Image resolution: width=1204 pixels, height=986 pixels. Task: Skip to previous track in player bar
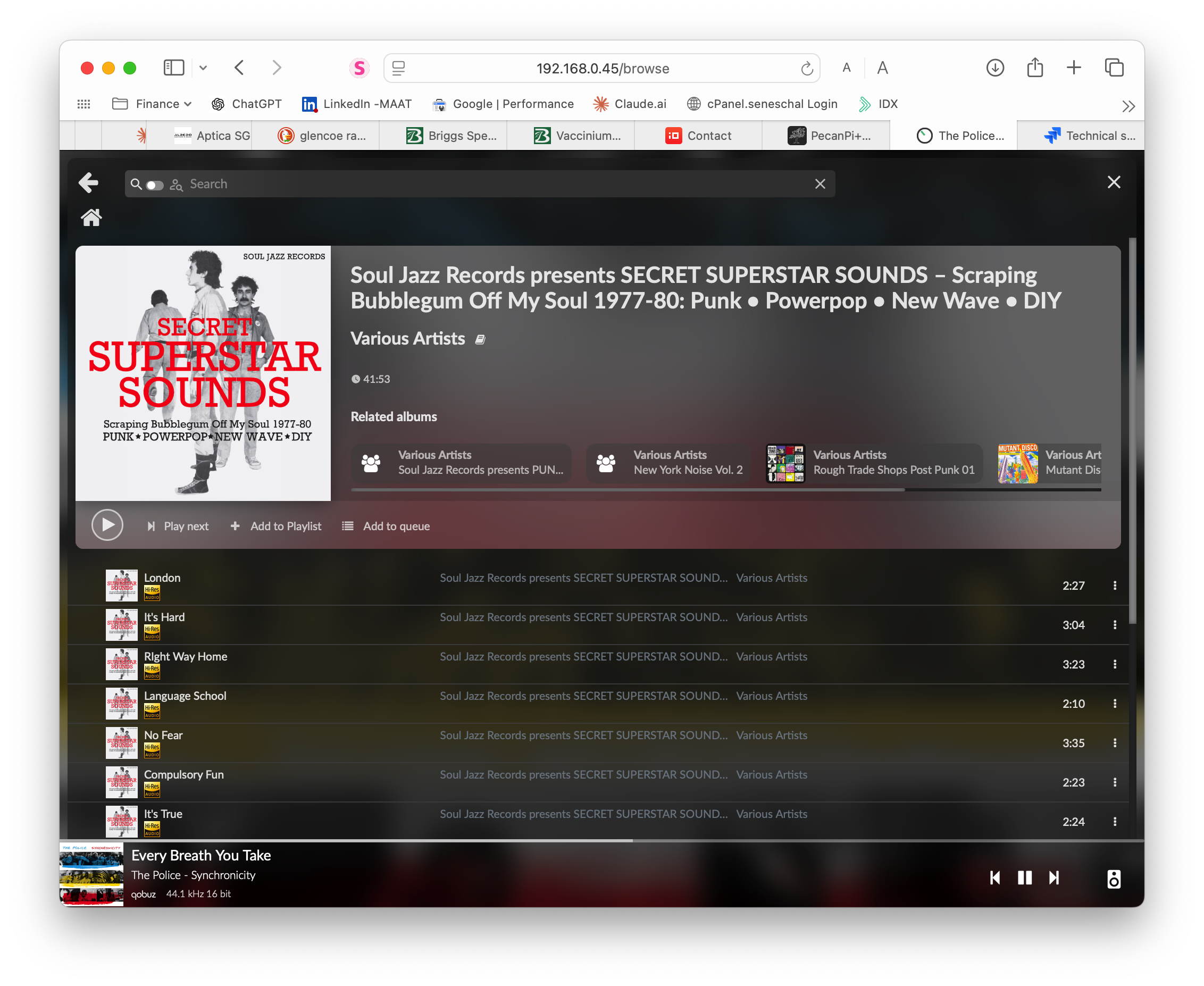click(995, 878)
